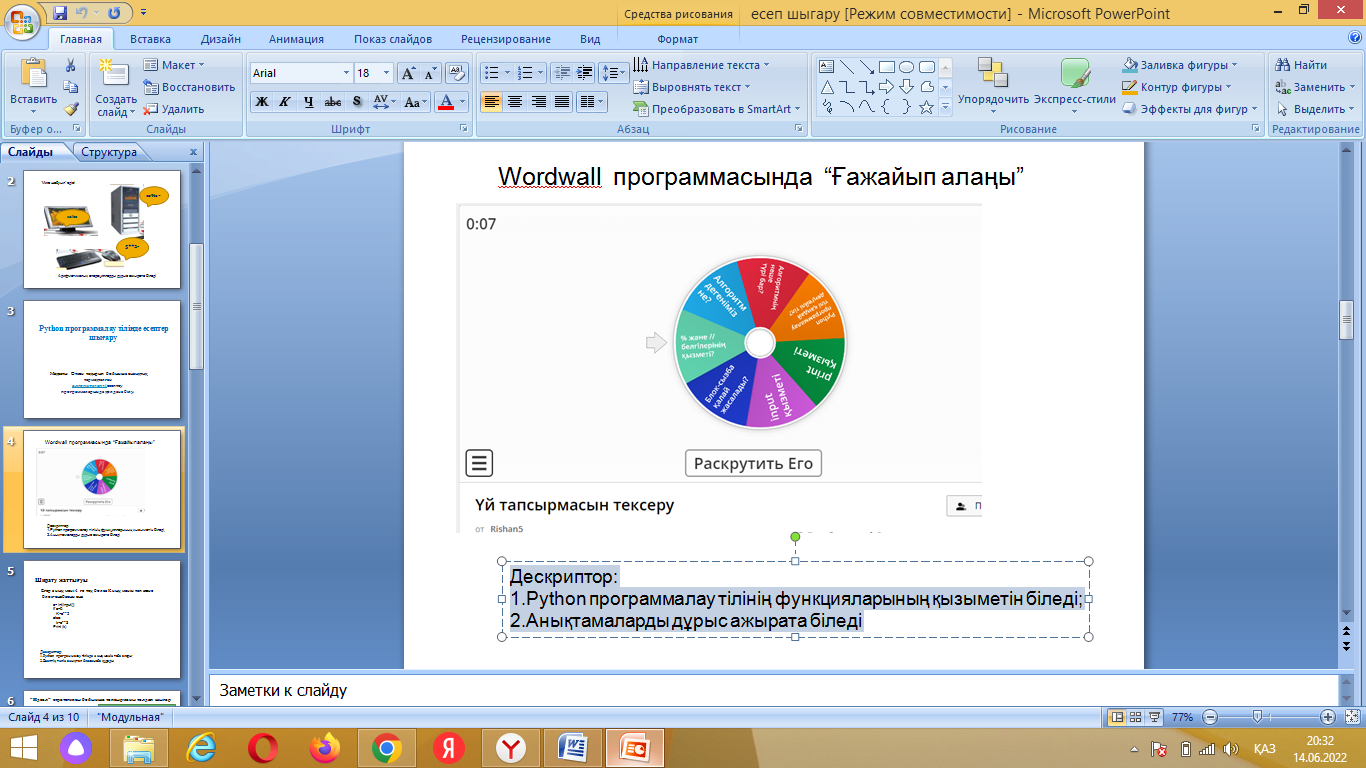Screen dimensions: 1366x768
Task: Expand Выровнять текст alignment options
Action: [693, 87]
